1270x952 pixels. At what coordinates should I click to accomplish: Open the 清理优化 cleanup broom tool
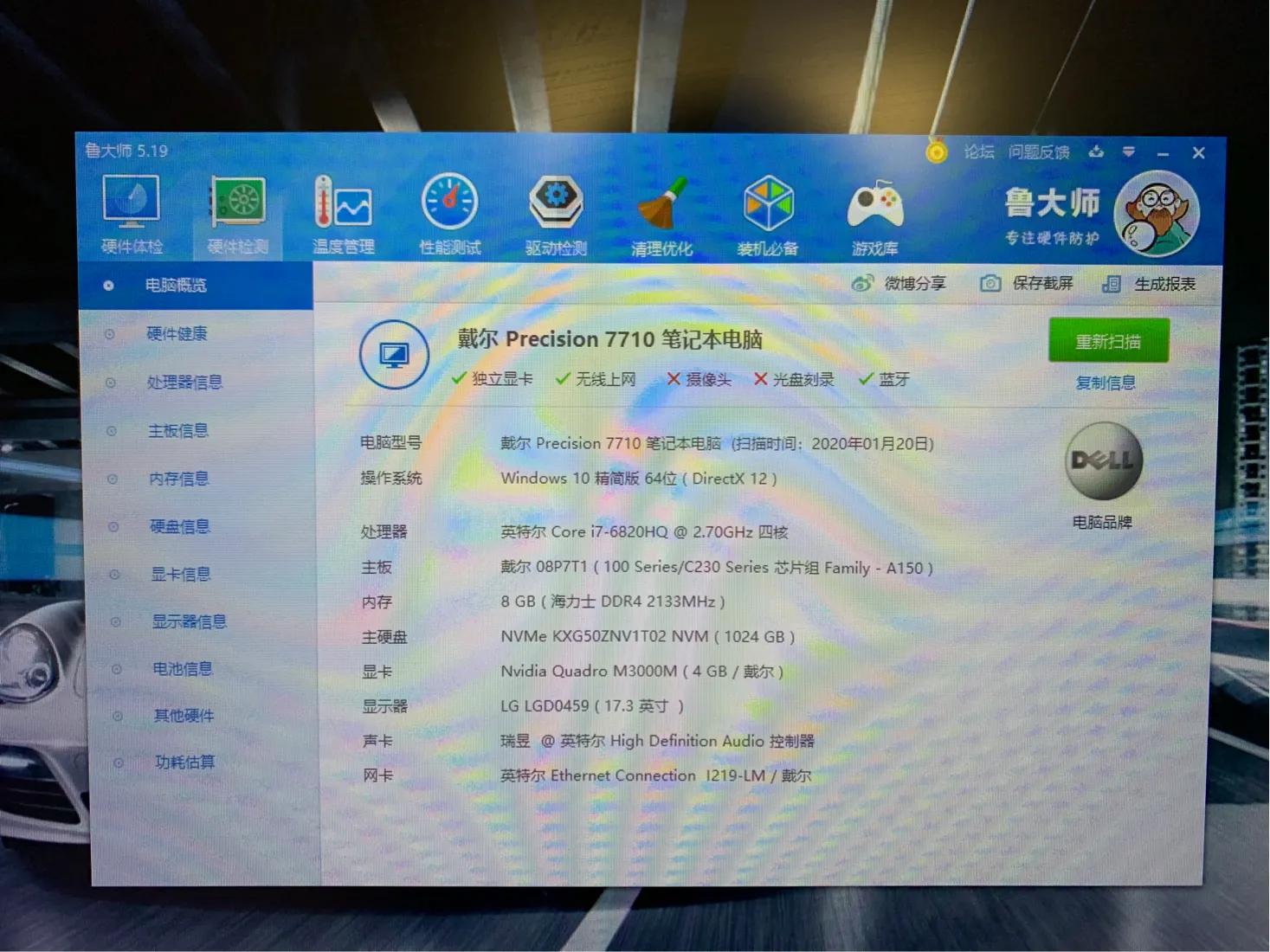click(662, 217)
